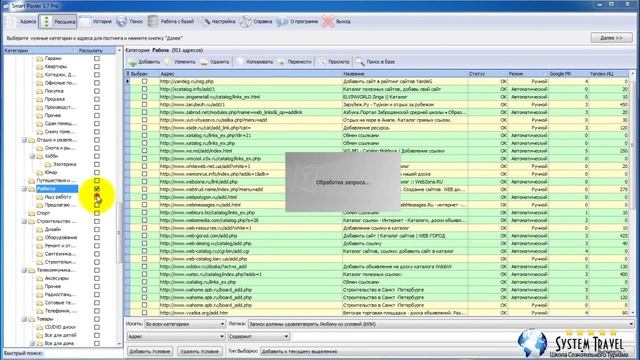The height and width of the screenshot is (360, 640).
Task: Open the Тип выборки dropdown
Action: (447, 351)
